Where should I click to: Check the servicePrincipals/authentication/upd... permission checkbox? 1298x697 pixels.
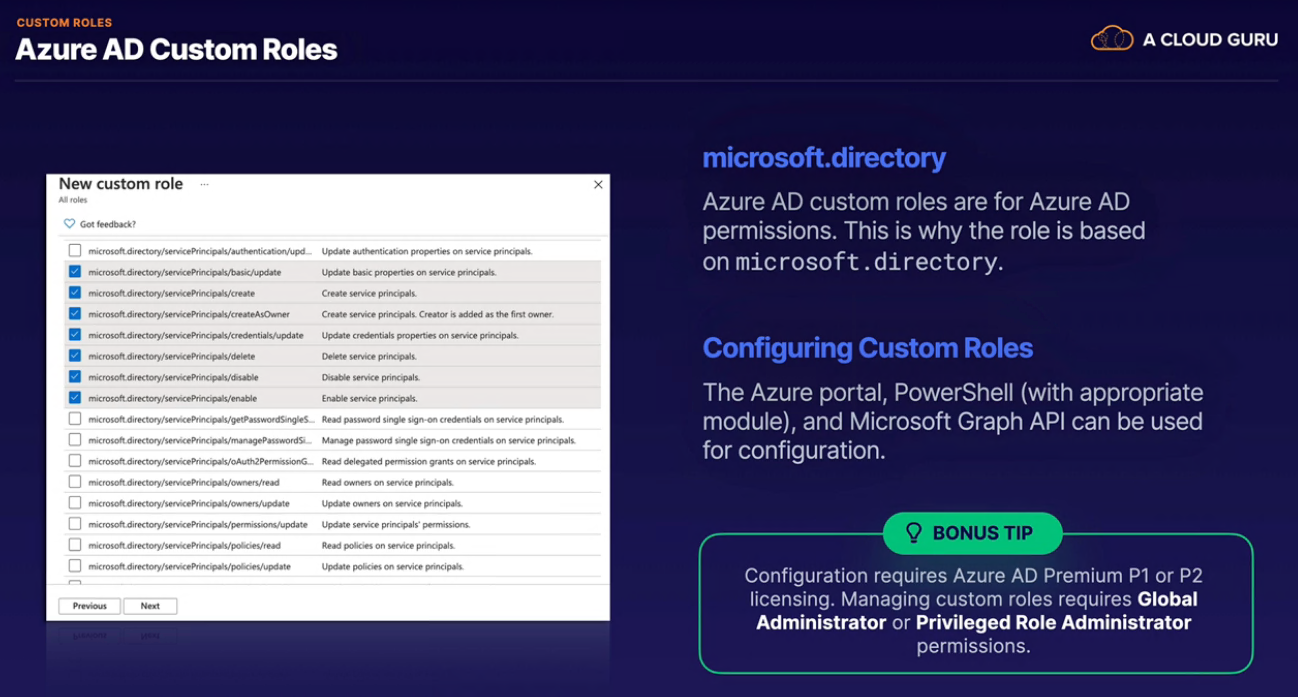[x=75, y=251]
